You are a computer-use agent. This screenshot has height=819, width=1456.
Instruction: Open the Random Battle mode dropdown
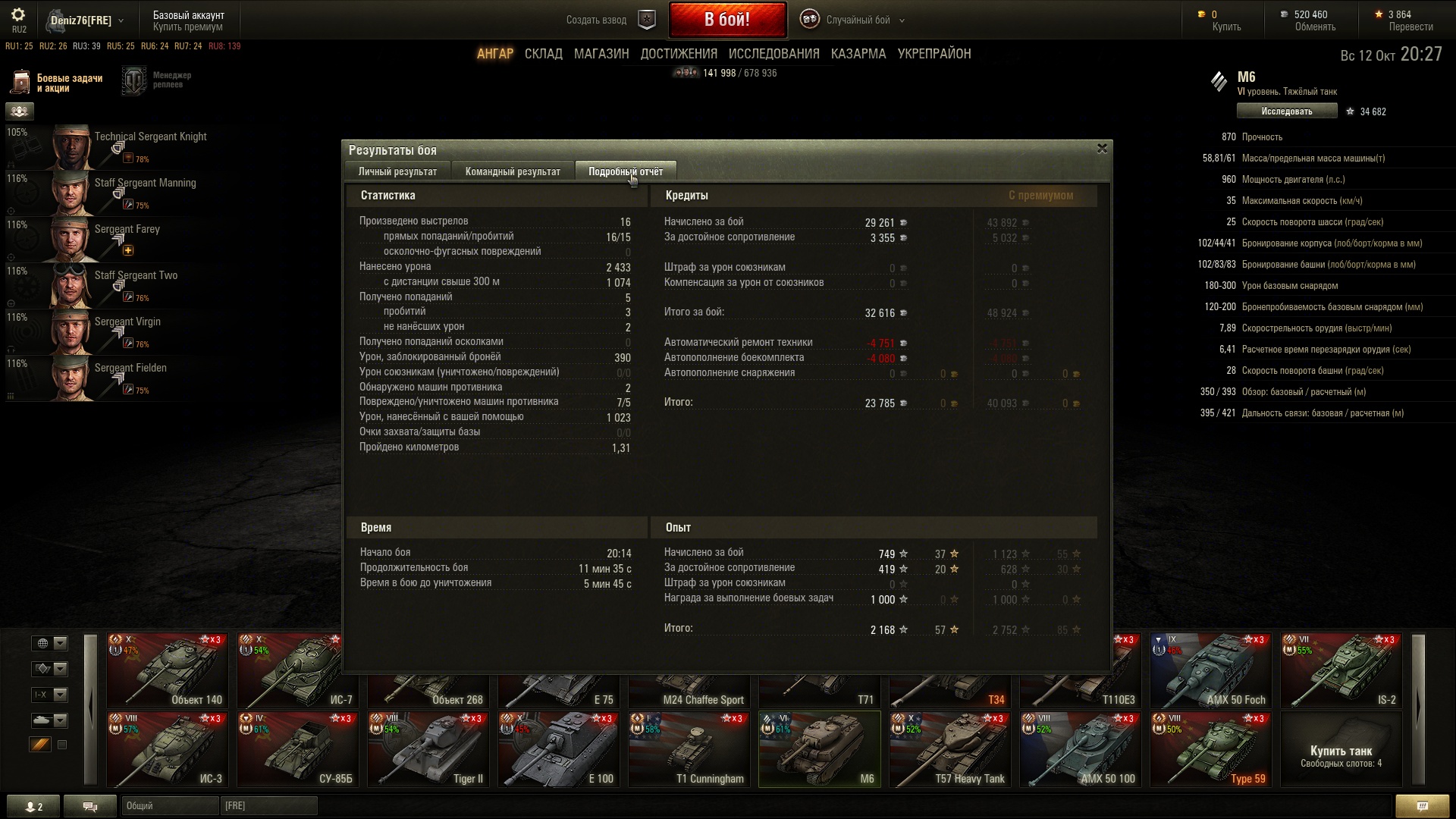coord(857,20)
